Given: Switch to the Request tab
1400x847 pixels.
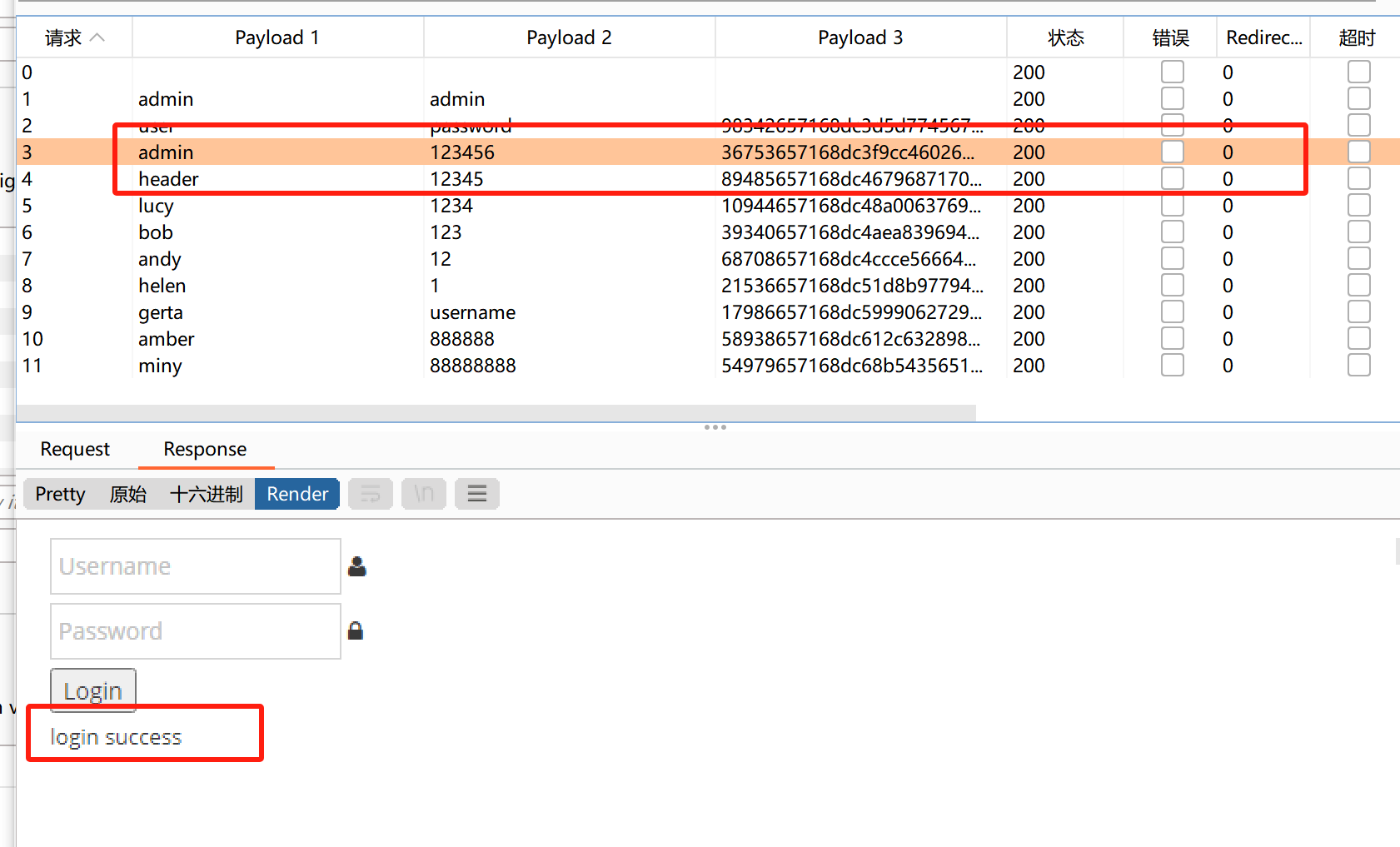Looking at the screenshot, I should [x=75, y=449].
